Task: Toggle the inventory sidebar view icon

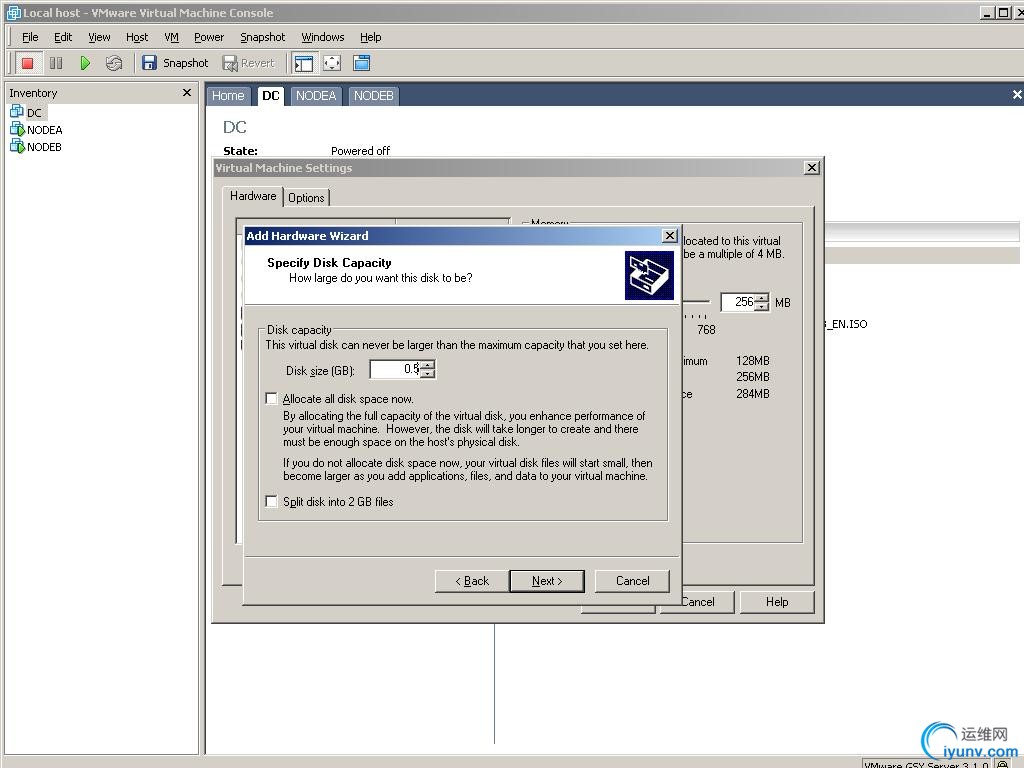Action: click(x=304, y=63)
